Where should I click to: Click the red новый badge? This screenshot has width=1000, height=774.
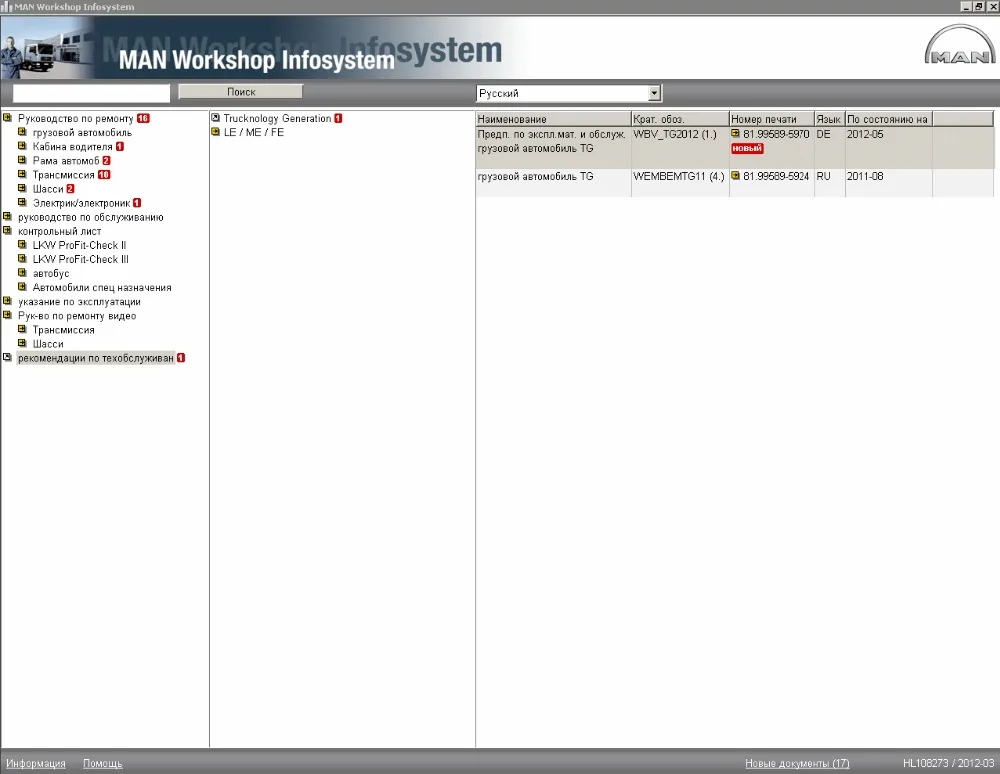747,148
